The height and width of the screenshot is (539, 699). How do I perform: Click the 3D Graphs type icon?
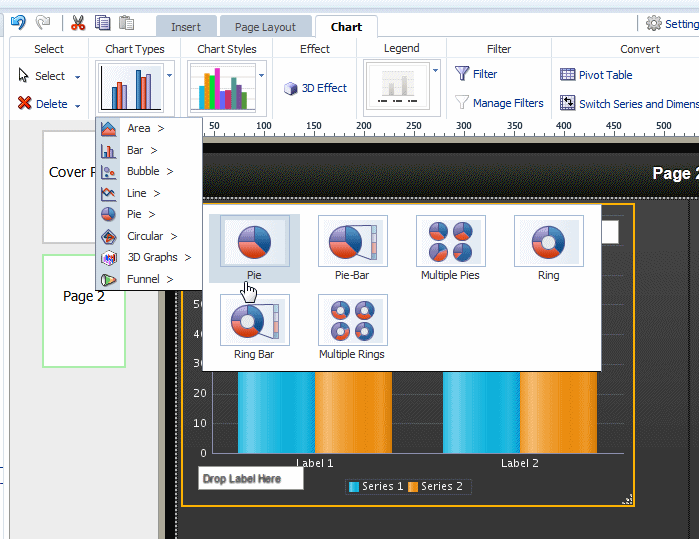[x=108, y=258]
